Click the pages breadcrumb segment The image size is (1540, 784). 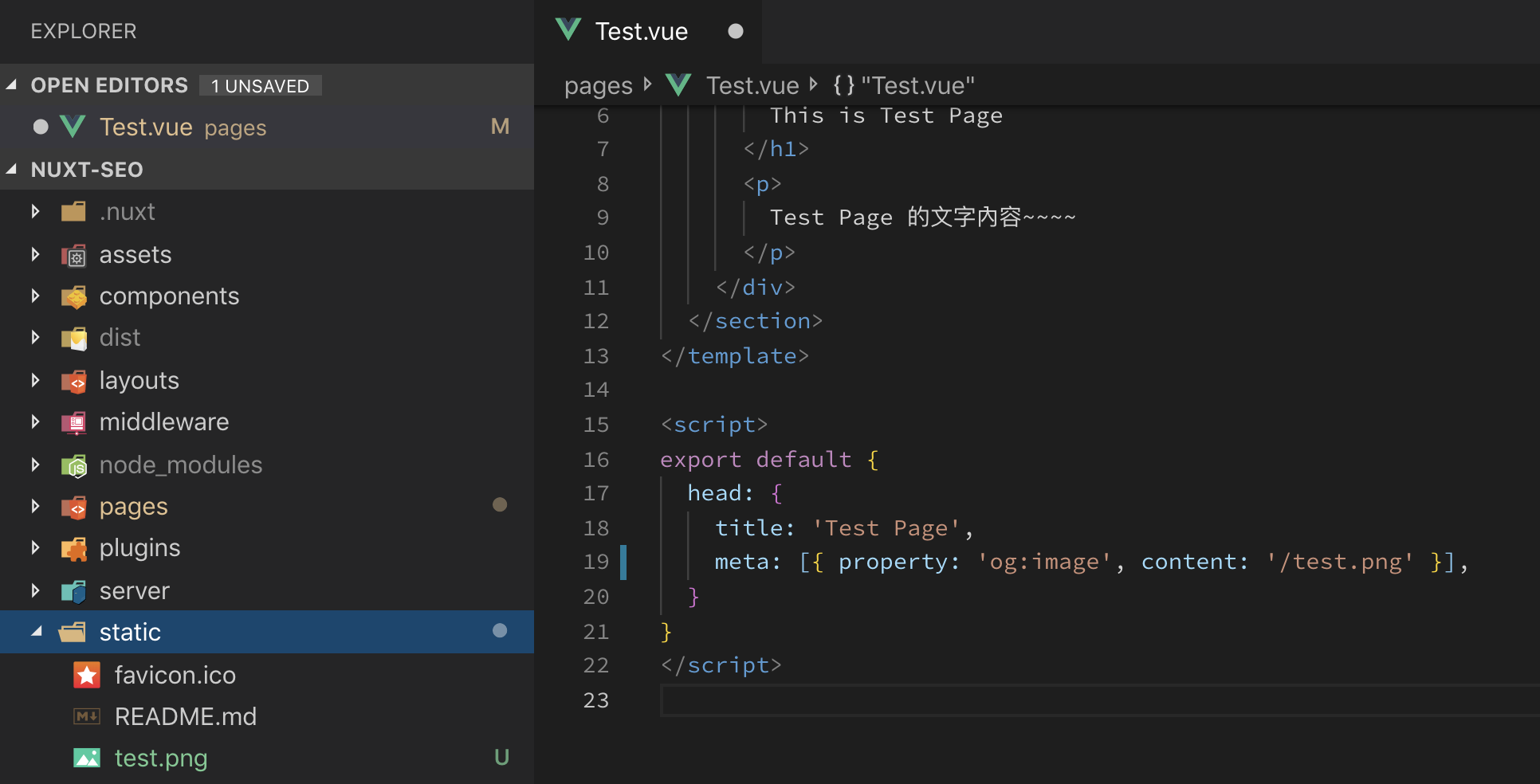pos(598,85)
